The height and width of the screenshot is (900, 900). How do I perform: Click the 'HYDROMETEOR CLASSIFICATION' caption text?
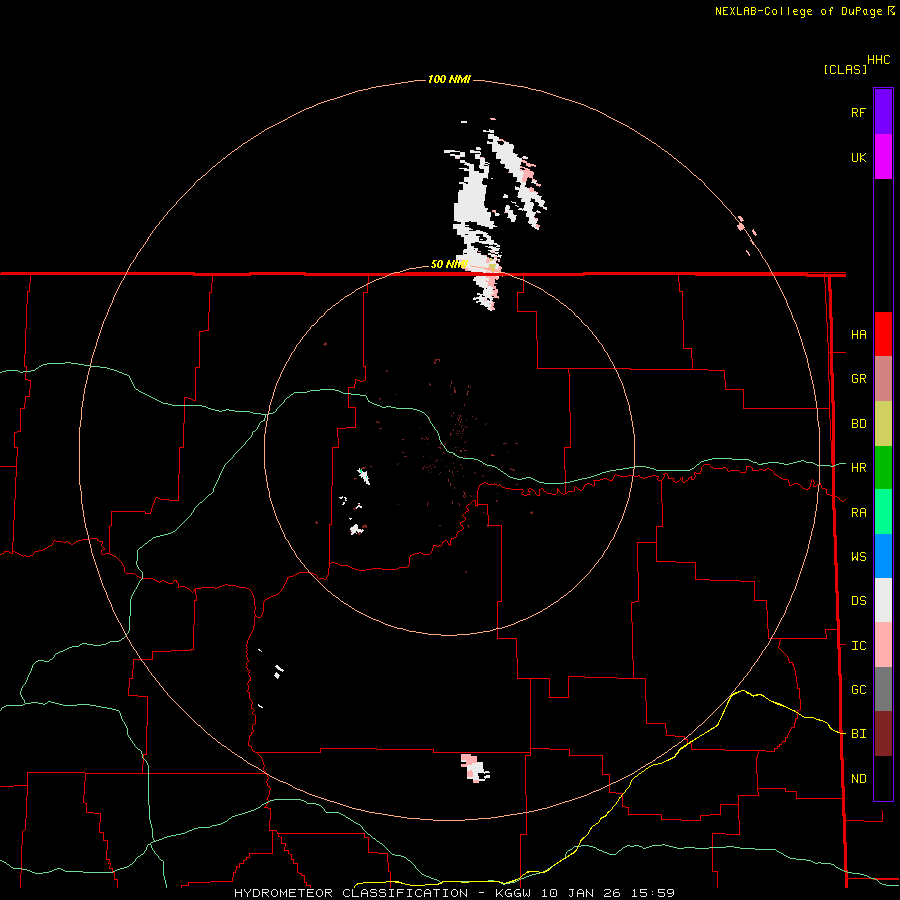[x=351, y=893]
